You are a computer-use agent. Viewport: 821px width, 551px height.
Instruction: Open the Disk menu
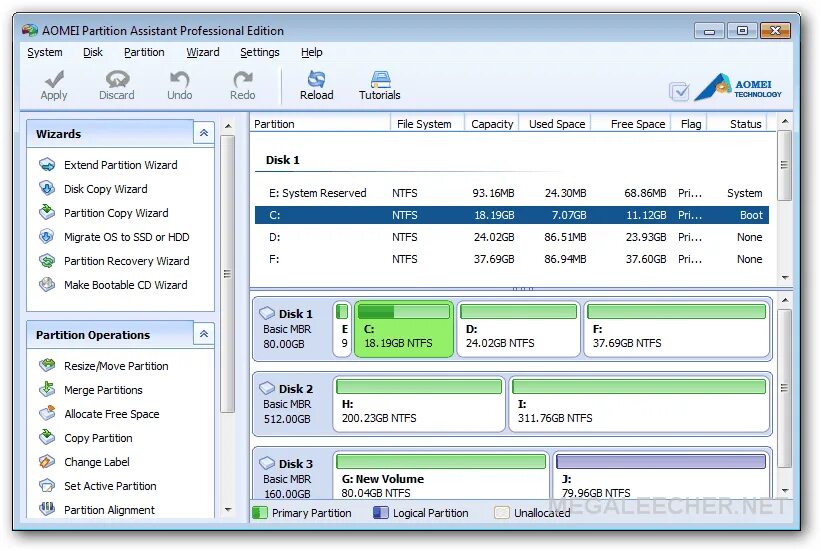click(x=93, y=52)
